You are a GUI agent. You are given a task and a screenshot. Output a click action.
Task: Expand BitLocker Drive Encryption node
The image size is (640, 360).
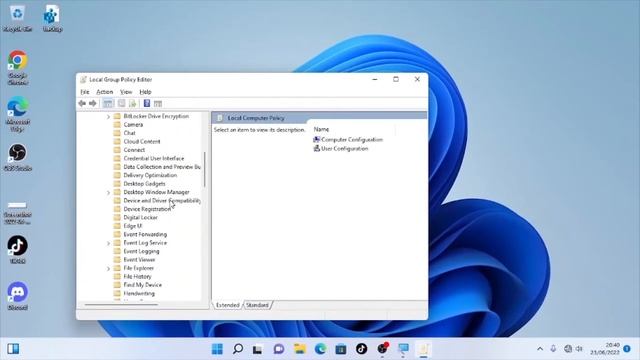click(108, 117)
